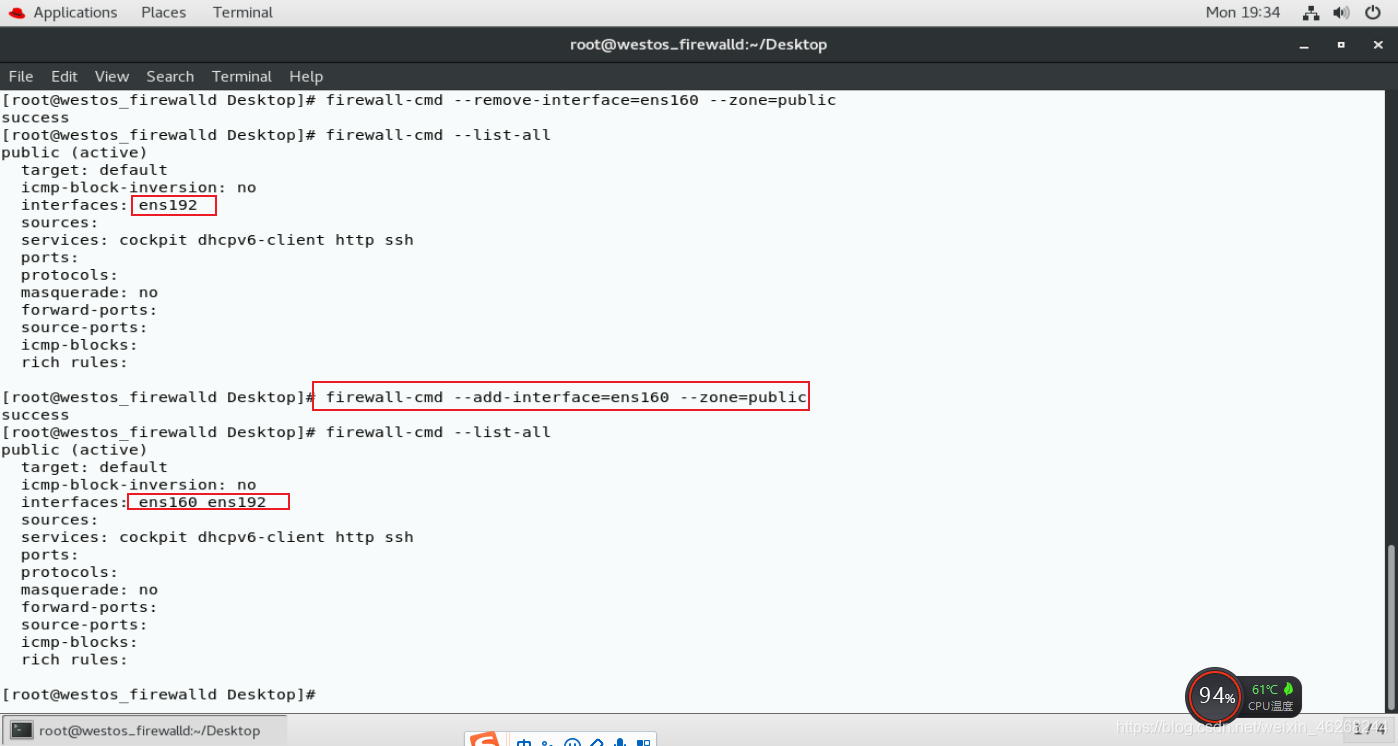
Task: Click the Sogou input method icon
Action: (484, 740)
